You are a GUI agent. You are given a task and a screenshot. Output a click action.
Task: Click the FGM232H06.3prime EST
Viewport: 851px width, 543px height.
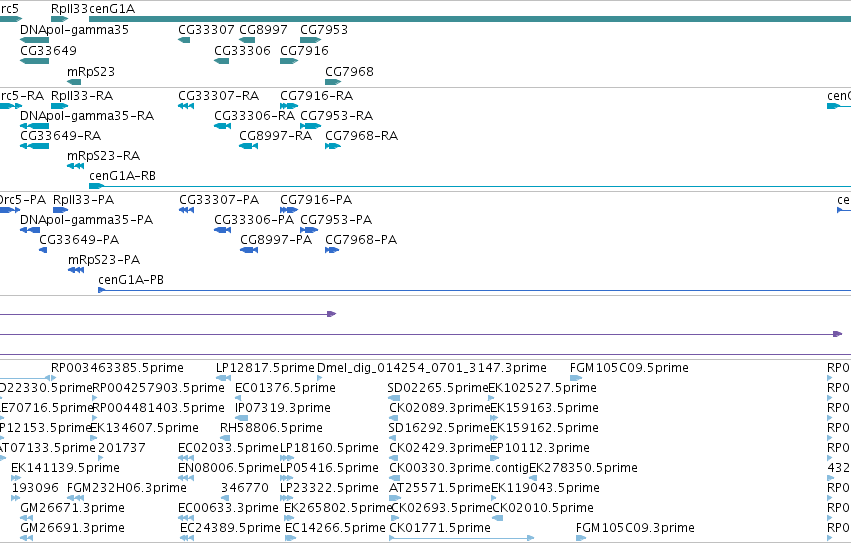tap(75, 498)
